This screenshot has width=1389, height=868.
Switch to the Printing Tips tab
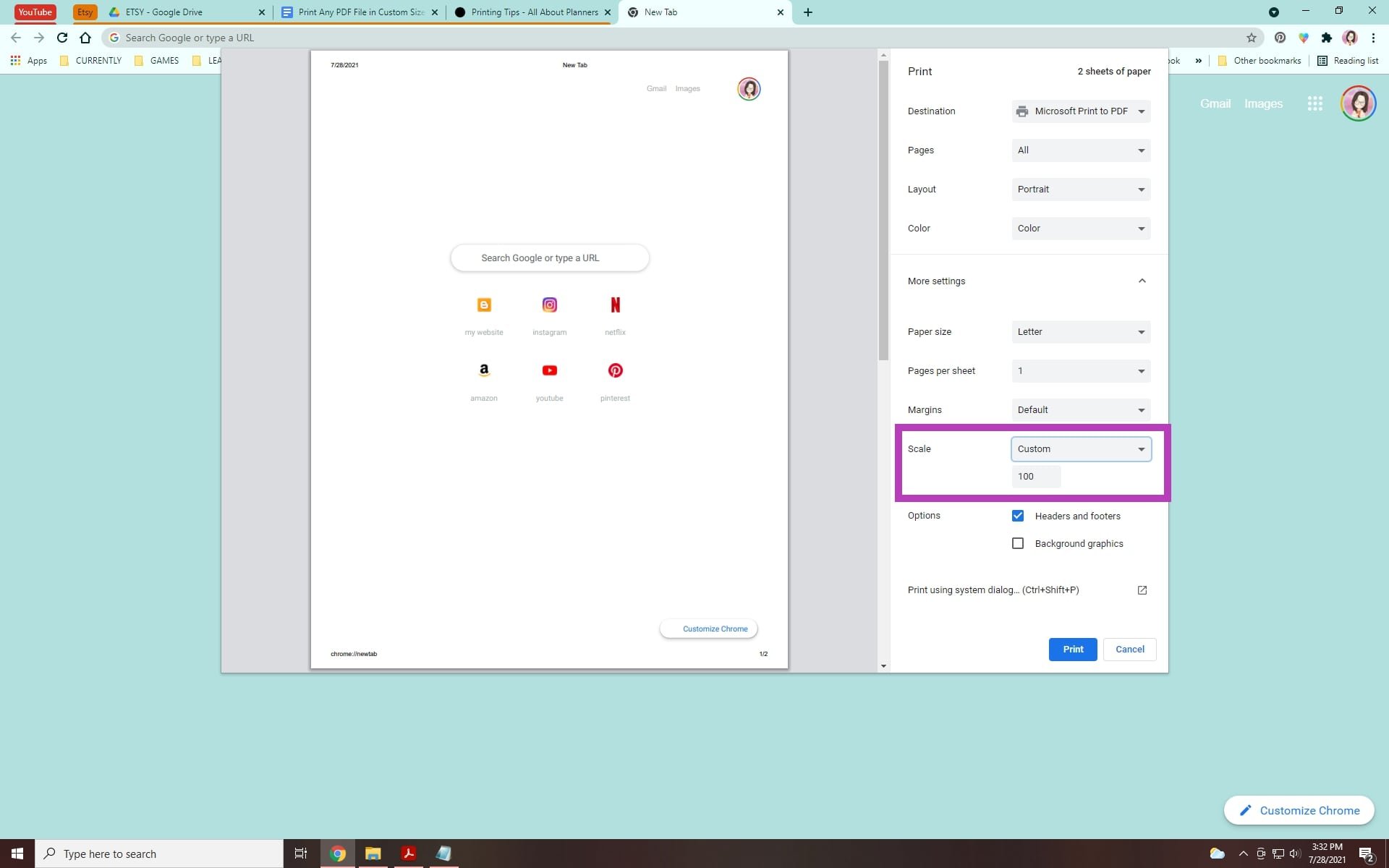click(x=532, y=12)
